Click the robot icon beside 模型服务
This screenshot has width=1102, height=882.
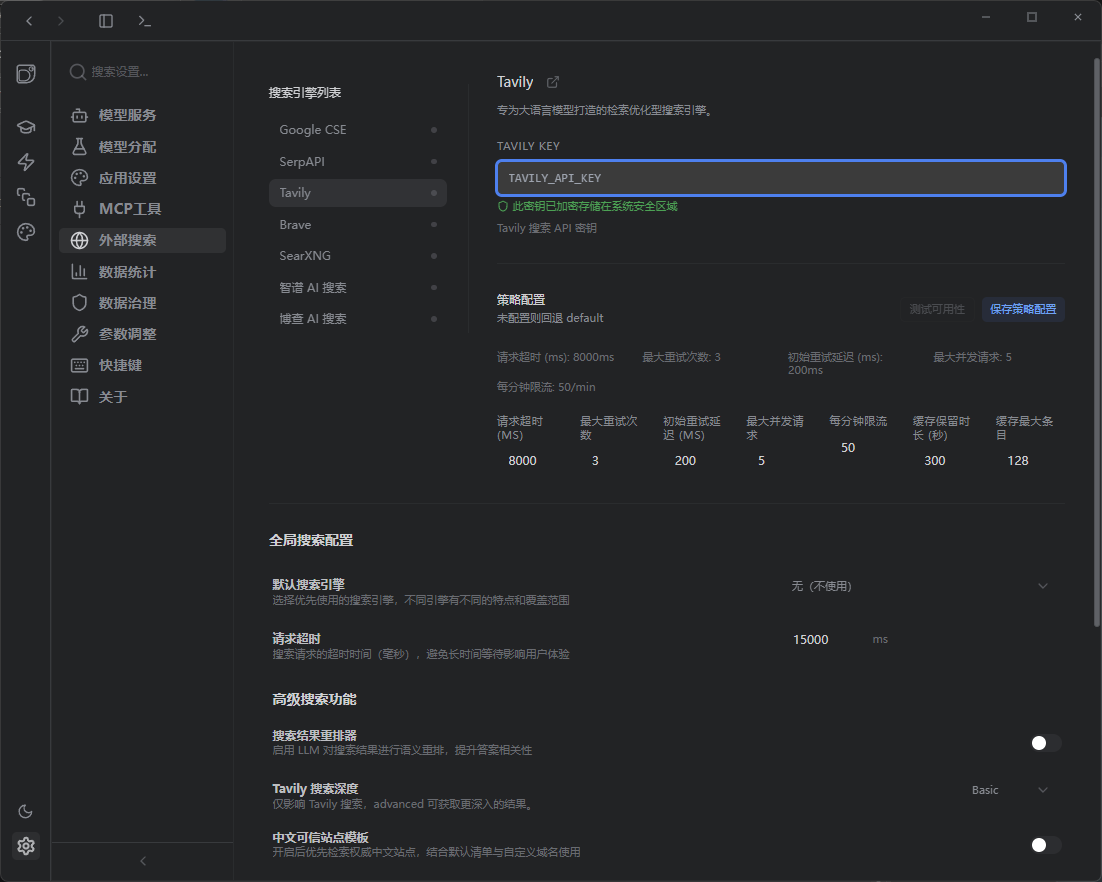[79, 115]
